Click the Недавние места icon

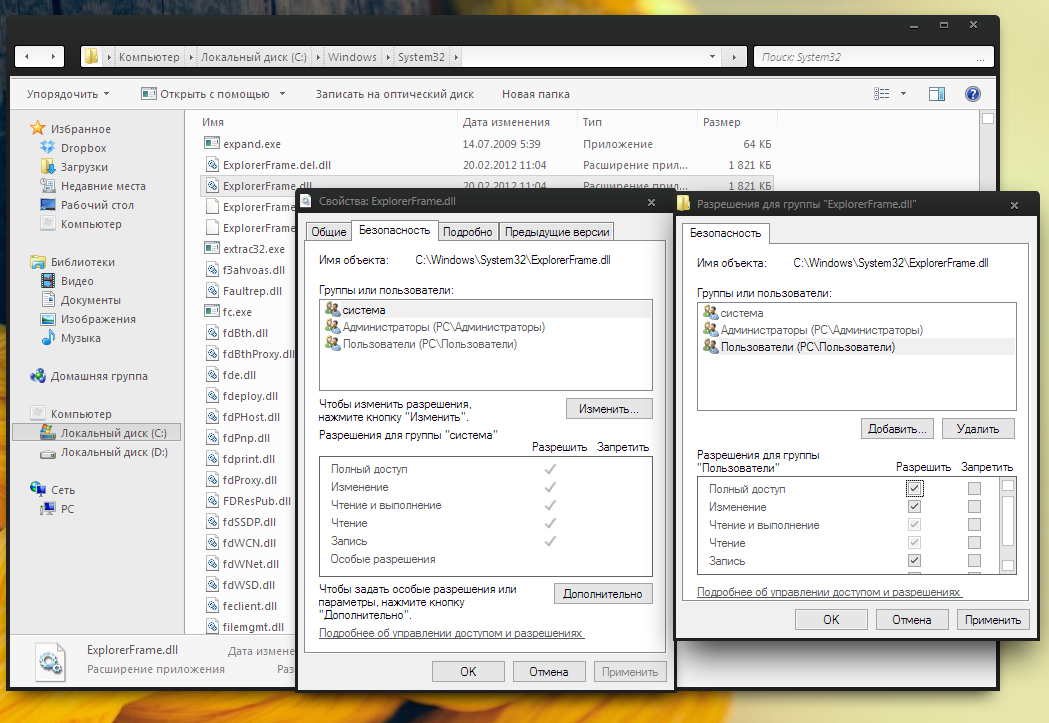(47, 186)
